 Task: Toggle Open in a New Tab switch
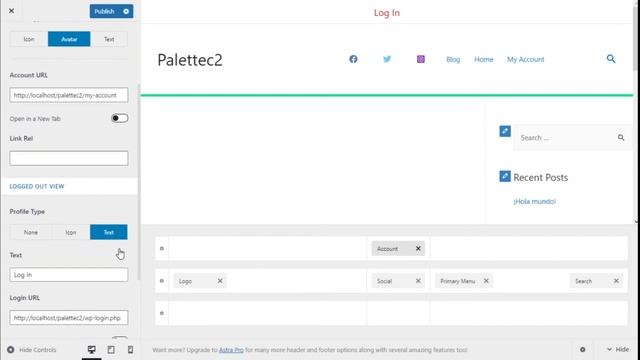click(120, 118)
